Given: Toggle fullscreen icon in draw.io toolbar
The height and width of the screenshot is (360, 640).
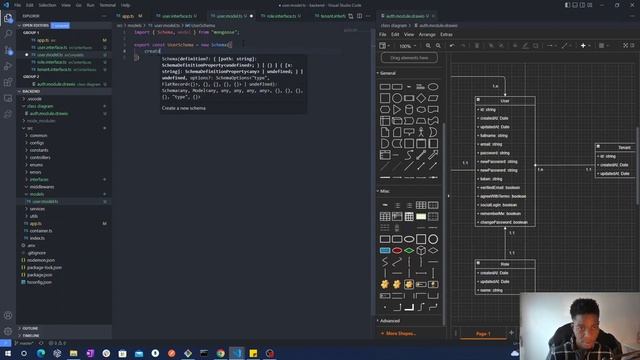Looking at the screenshot, I should pyautogui.click(x=625, y=46).
